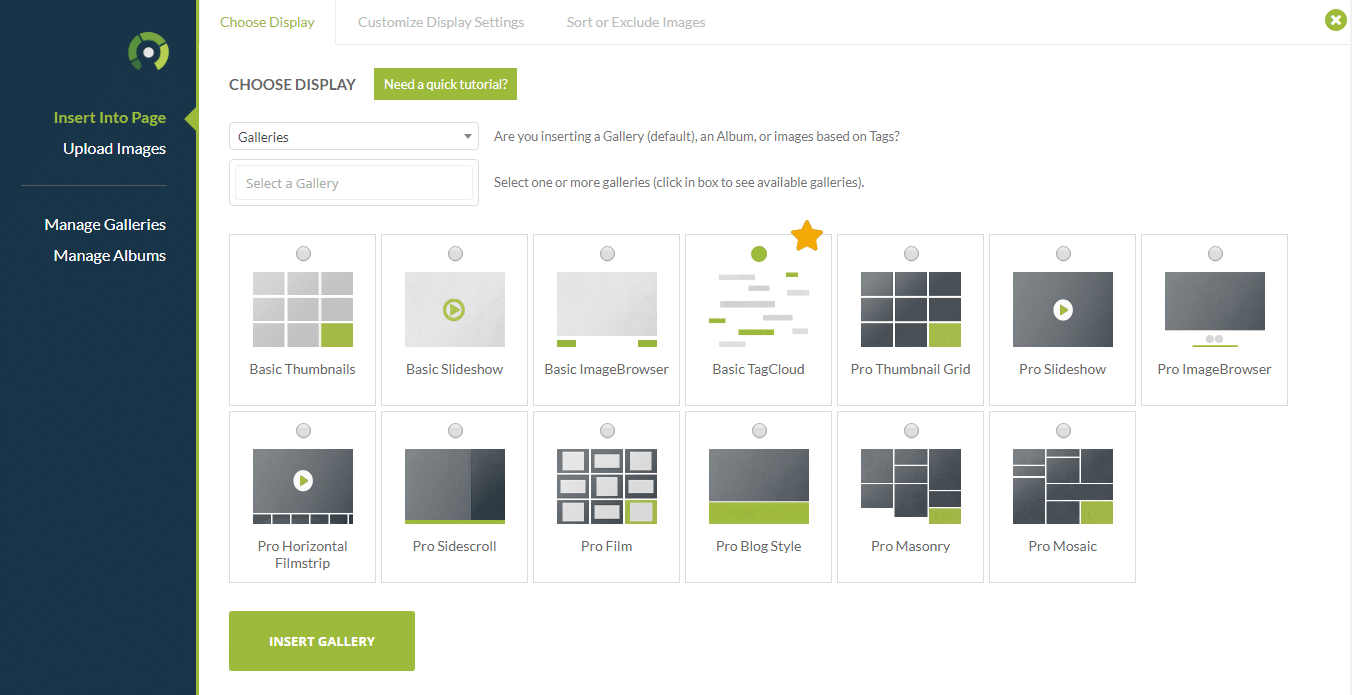Click the Basic Thumbnails label
1352x695 pixels.
point(303,369)
